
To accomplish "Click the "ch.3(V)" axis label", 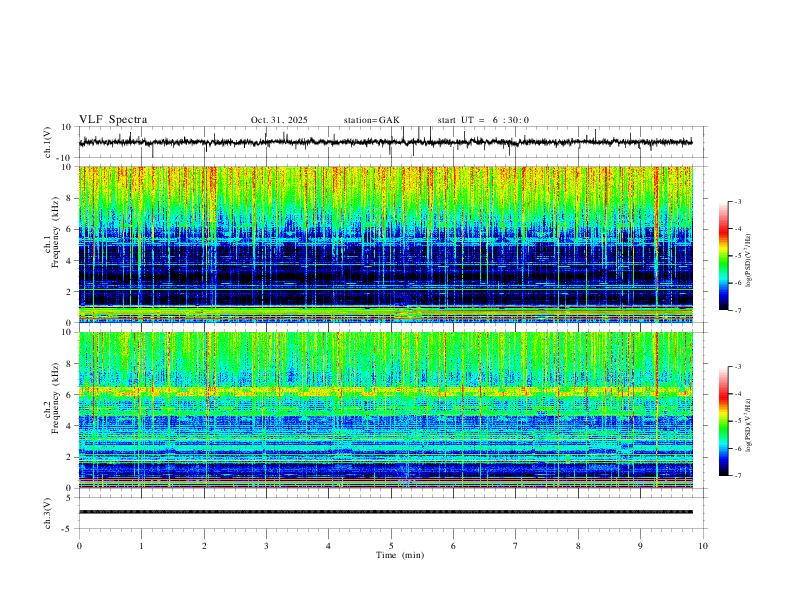I will pyautogui.click(x=48, y=513).
